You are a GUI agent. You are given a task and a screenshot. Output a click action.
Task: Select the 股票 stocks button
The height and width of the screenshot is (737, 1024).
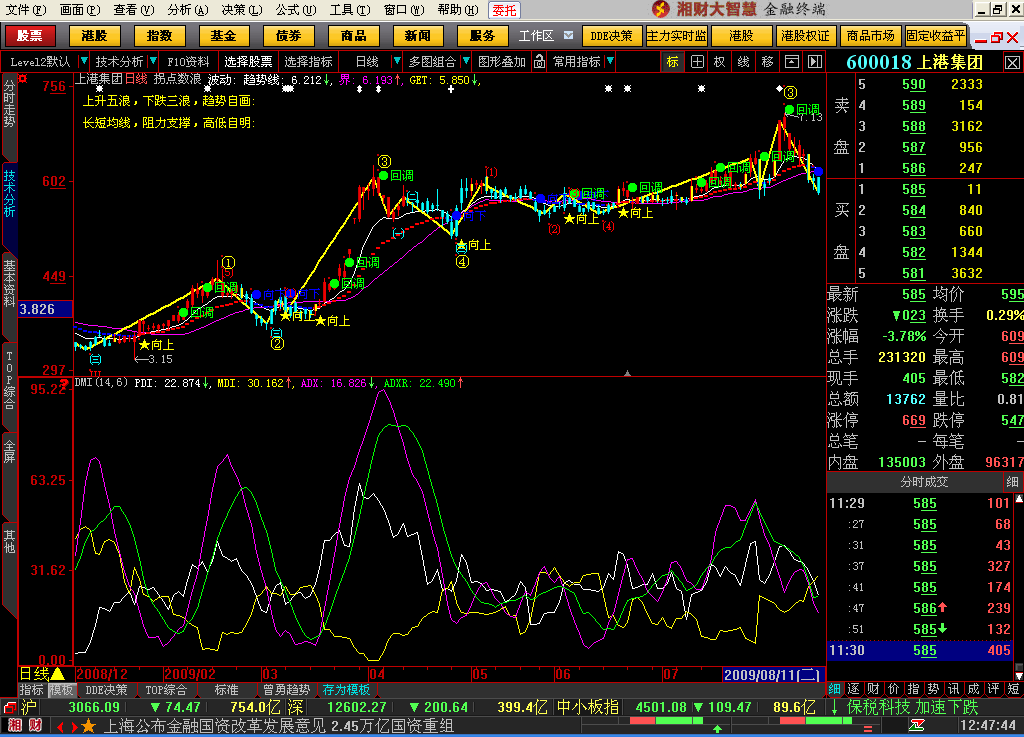click(30, 36)
